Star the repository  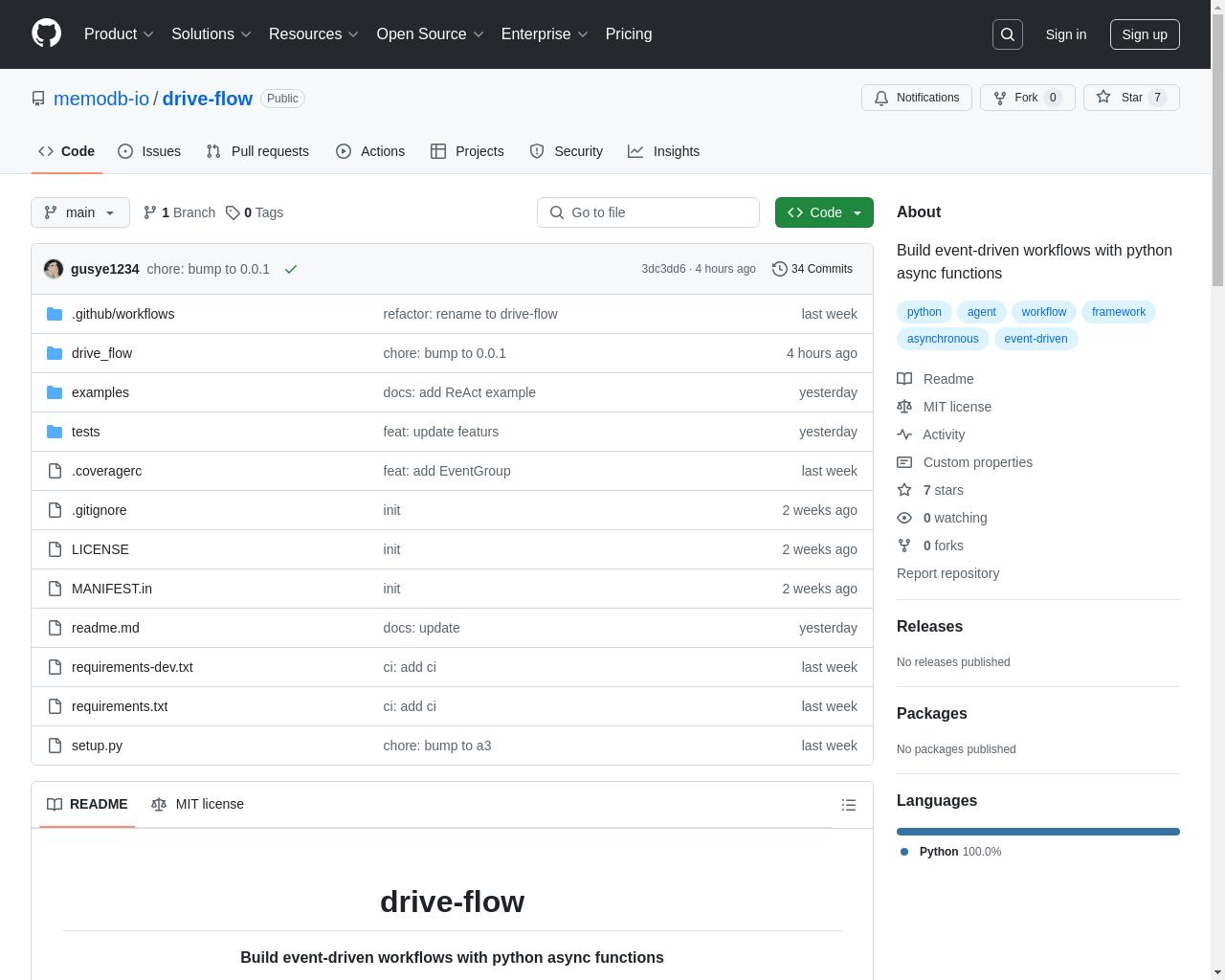pos(1131,98)
